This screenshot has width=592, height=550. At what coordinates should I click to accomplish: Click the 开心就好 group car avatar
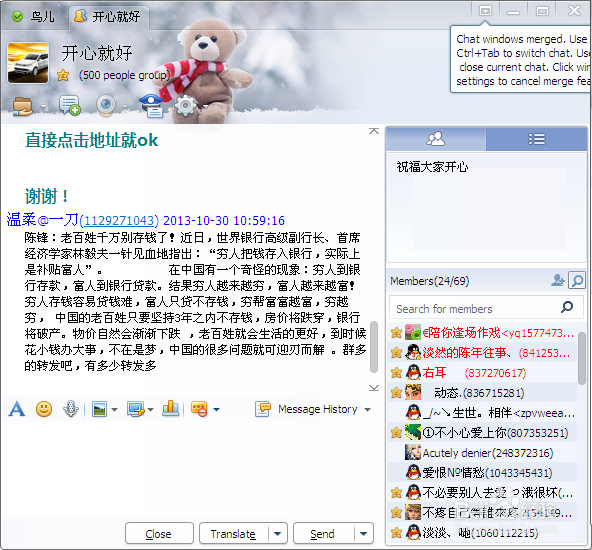click(28, 63)
